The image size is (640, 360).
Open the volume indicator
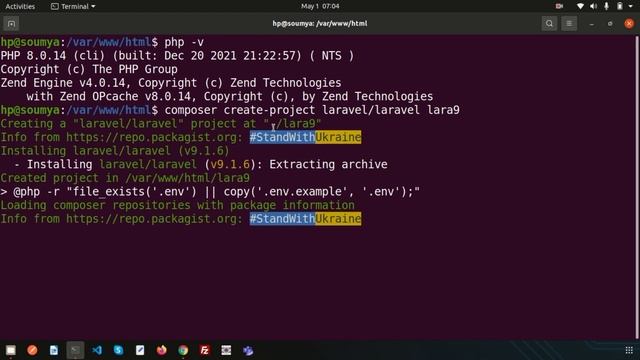(593, 6)
